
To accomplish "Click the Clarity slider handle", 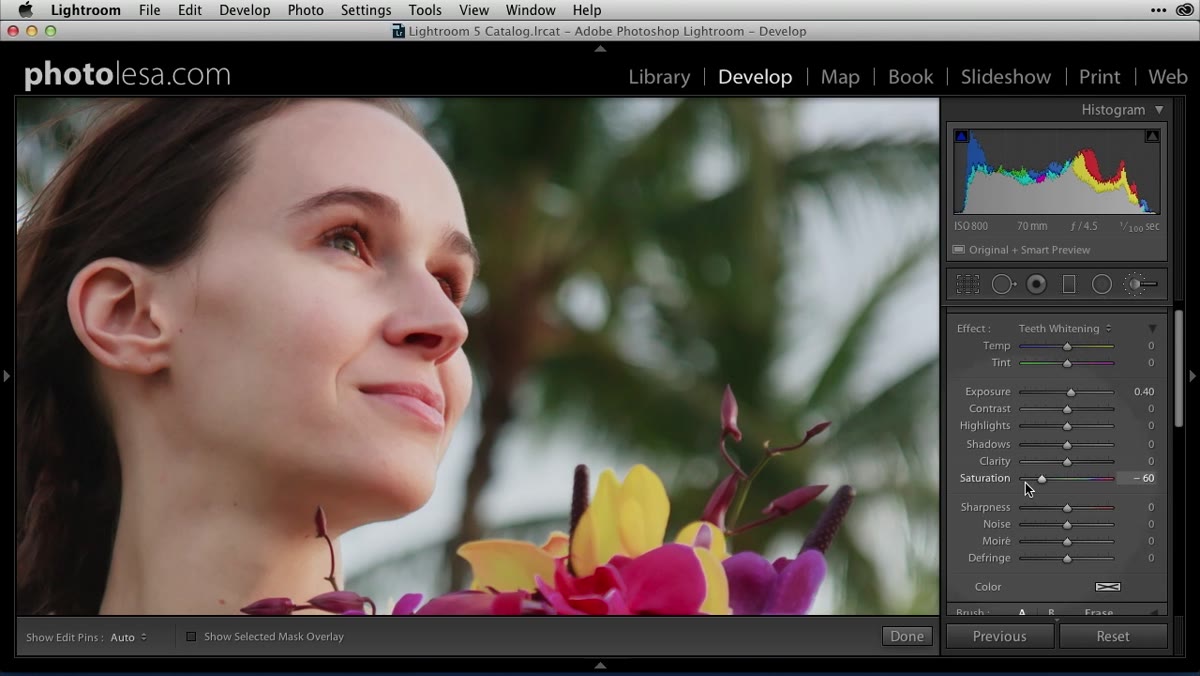I will click(1067, 461).
